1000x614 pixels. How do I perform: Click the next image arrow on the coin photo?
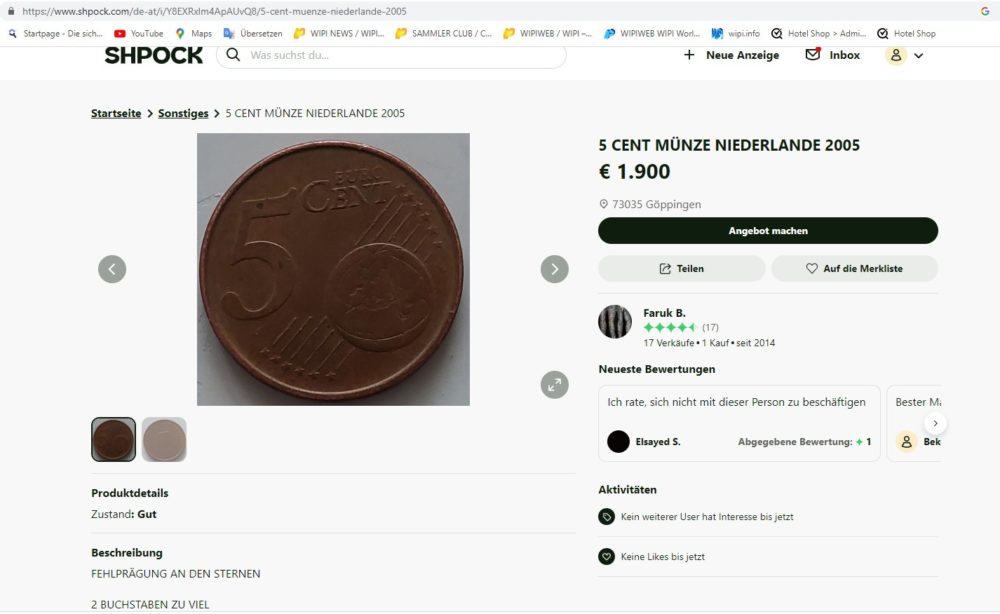coord(554,269)
